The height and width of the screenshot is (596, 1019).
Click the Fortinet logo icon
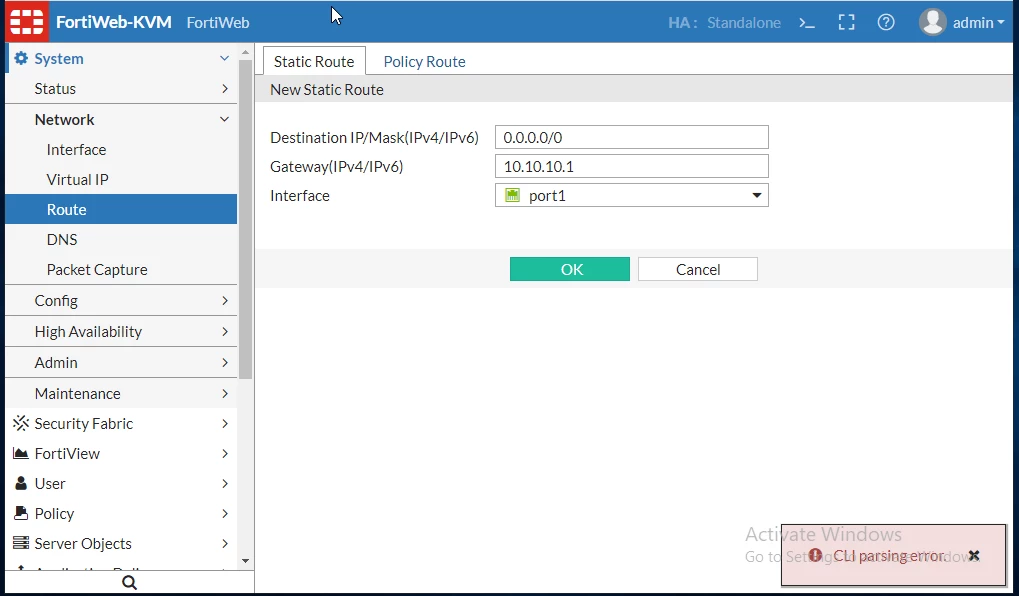[27, 22]
